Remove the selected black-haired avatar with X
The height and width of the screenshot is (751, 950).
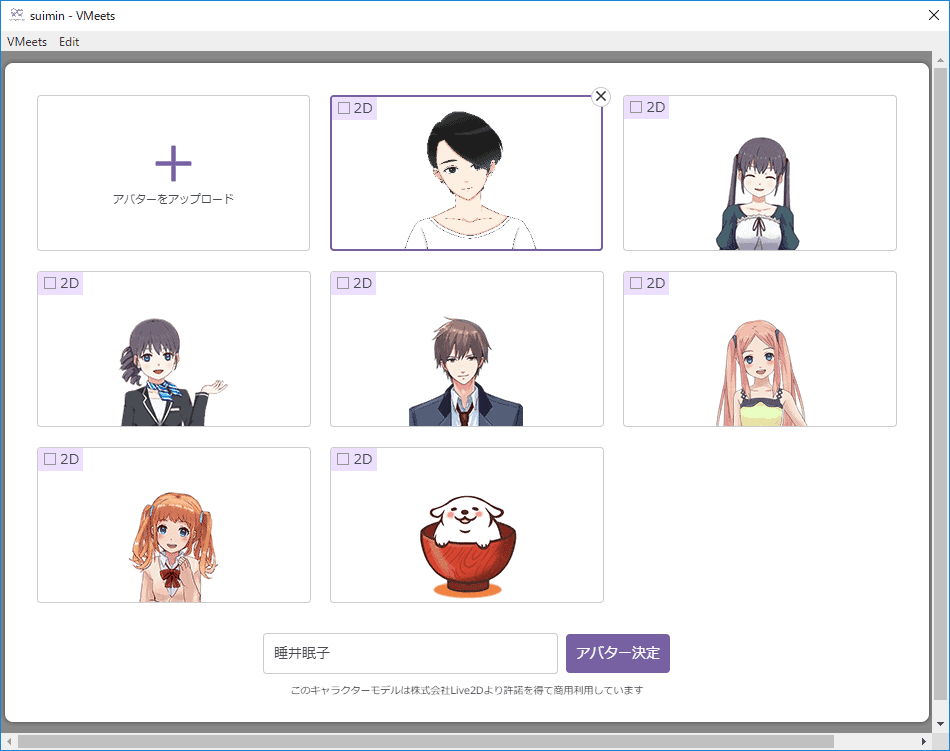pos(600,96)
